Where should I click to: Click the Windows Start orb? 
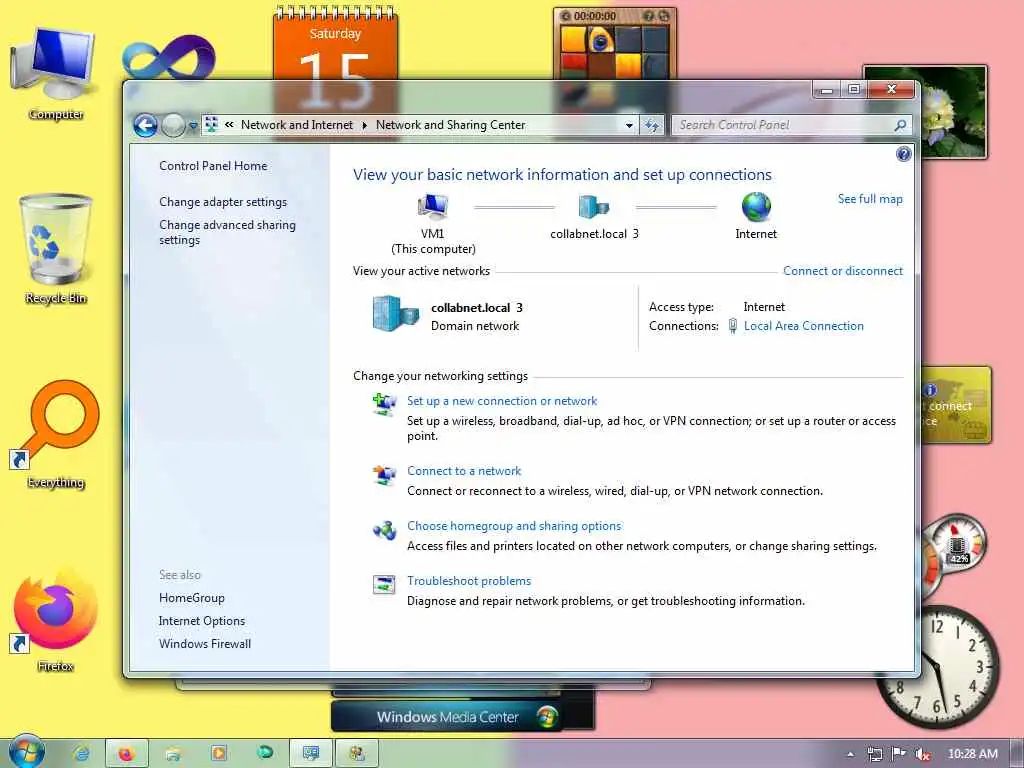(26, 751)
